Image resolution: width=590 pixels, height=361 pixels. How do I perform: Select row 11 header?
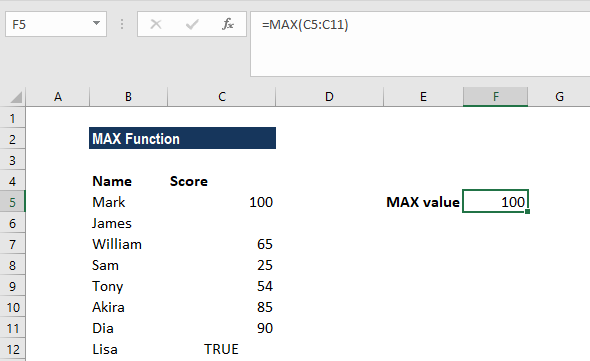(12, 328)
